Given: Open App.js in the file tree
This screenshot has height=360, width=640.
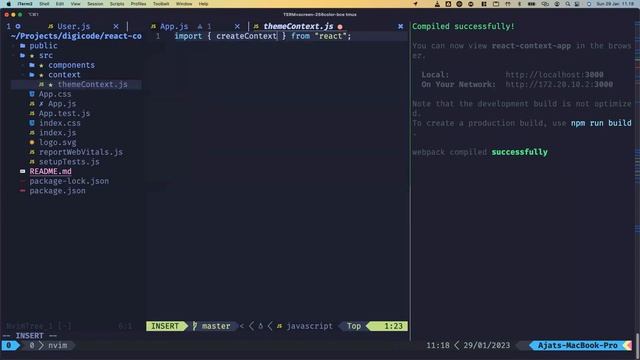Looking at the screenshot, I should 62,104.
